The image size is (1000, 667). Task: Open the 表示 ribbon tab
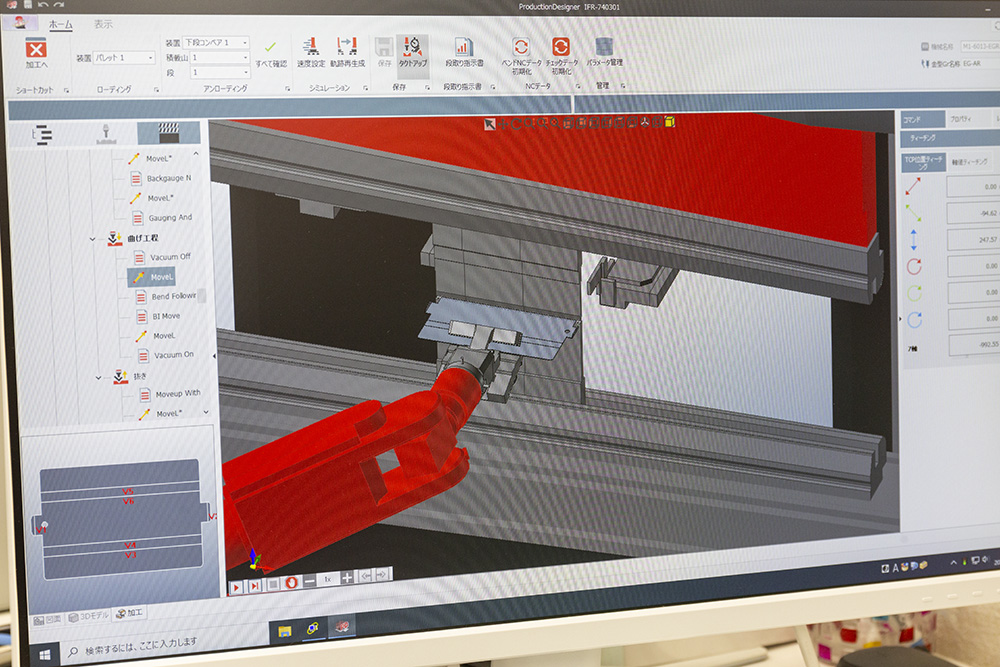click(103, 24)
